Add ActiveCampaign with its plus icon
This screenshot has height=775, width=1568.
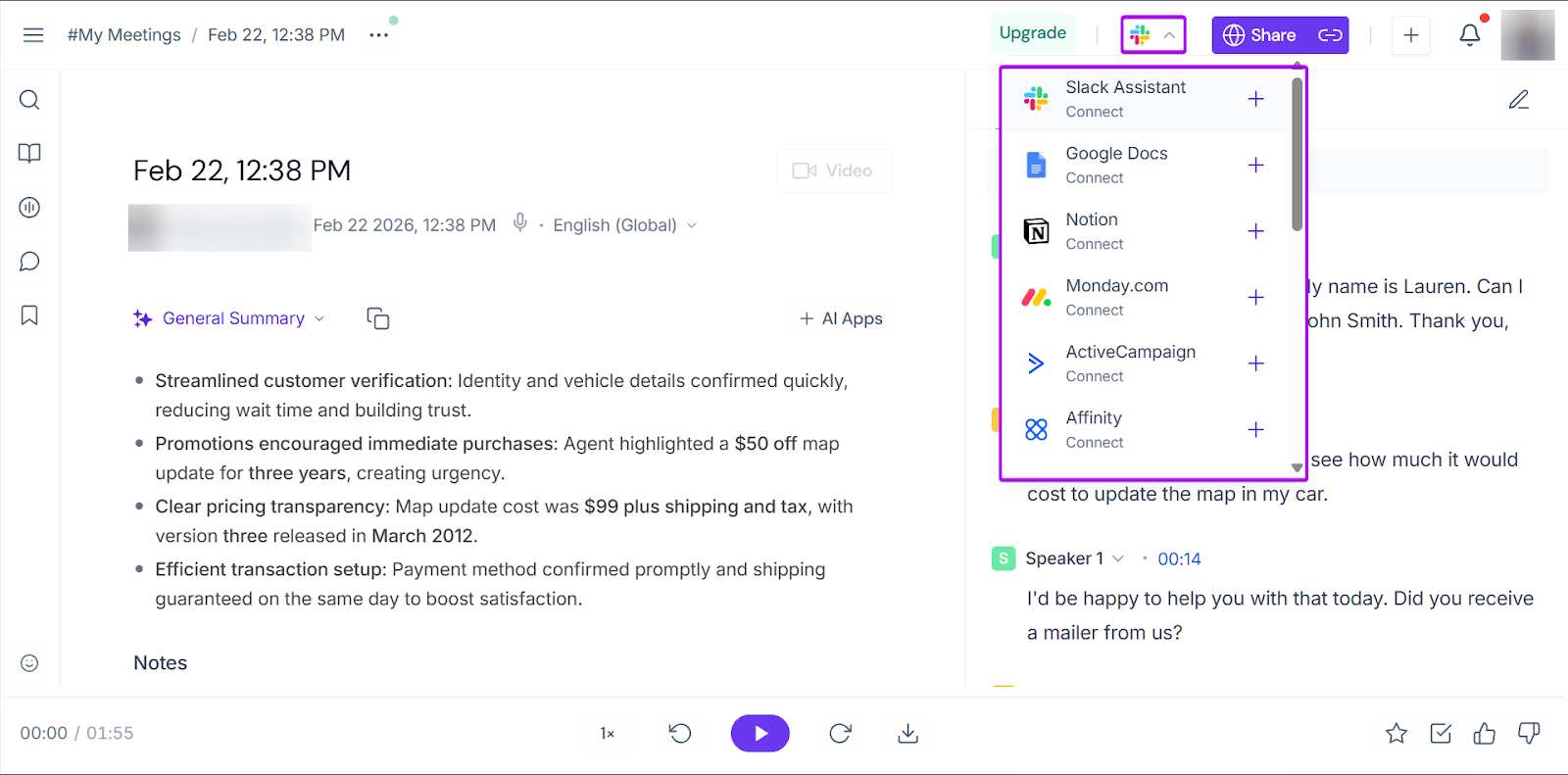1255,363
